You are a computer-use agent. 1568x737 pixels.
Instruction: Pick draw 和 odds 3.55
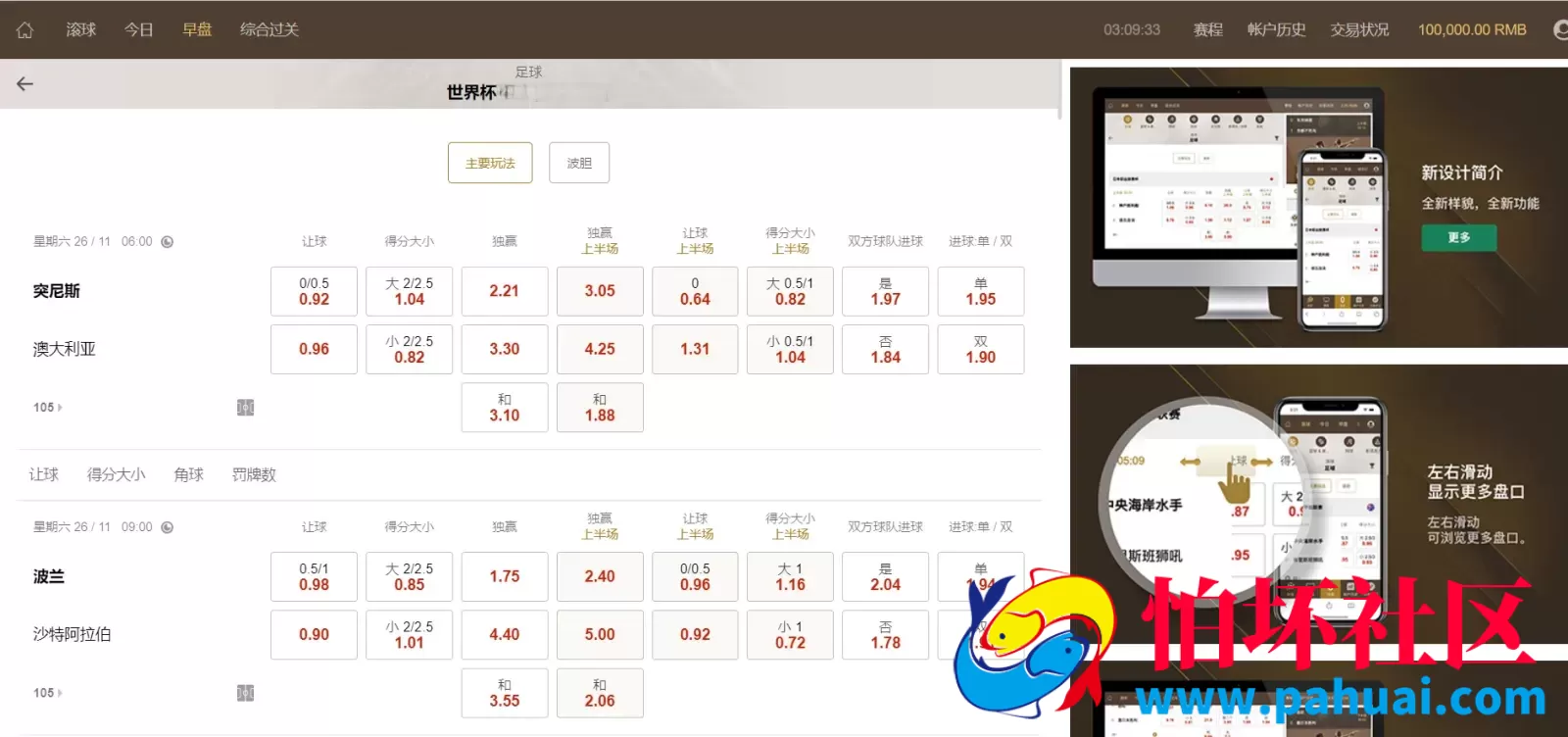[x=505, y=693]
